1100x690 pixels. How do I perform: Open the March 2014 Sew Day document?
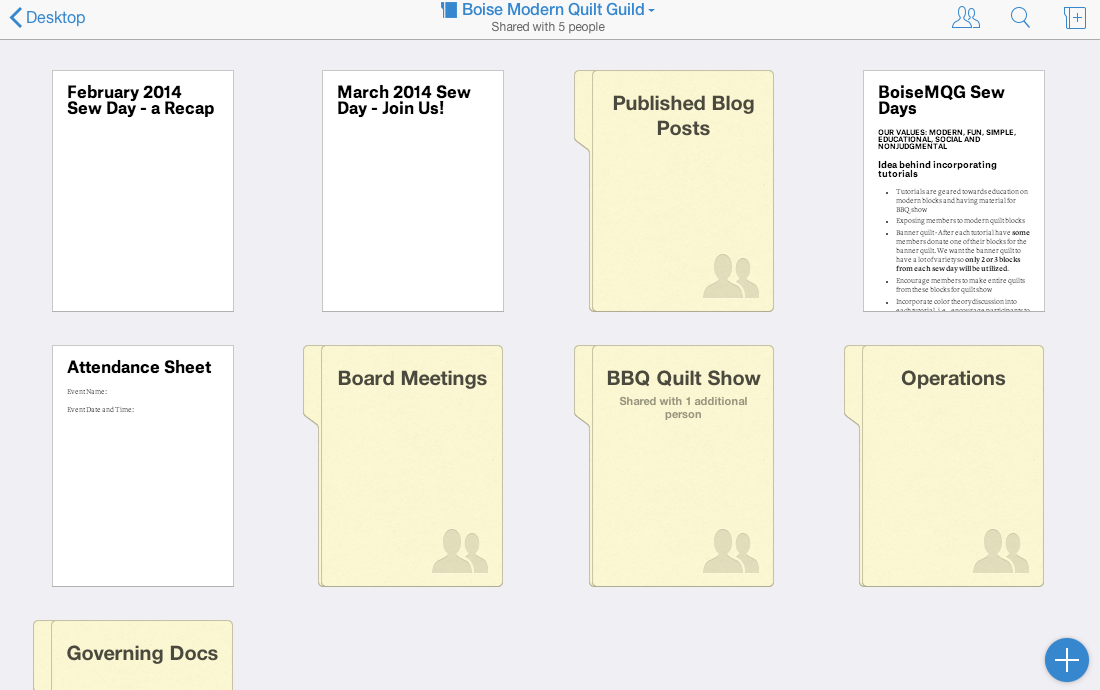coord(413,191)
